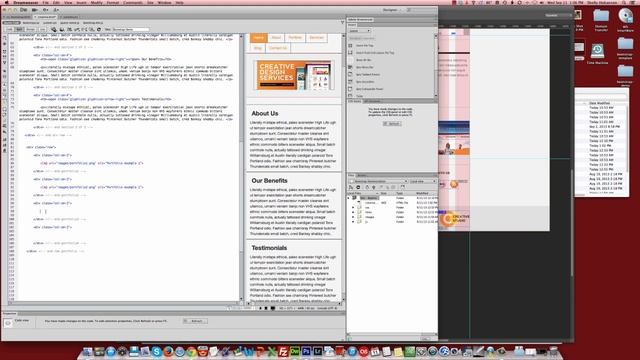
Task: Click Refresh in the CSS Styles panel
Action: [x=392, y=124]
